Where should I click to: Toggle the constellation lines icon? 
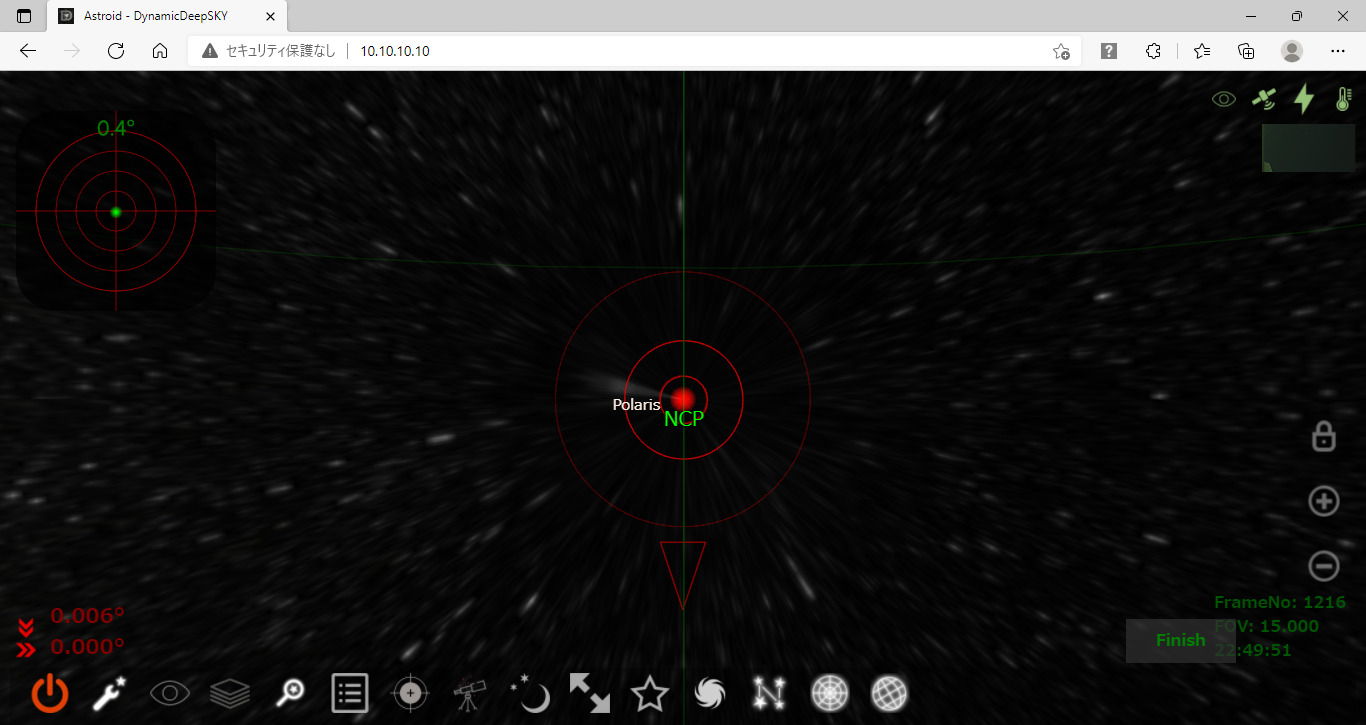coord(770,693)
